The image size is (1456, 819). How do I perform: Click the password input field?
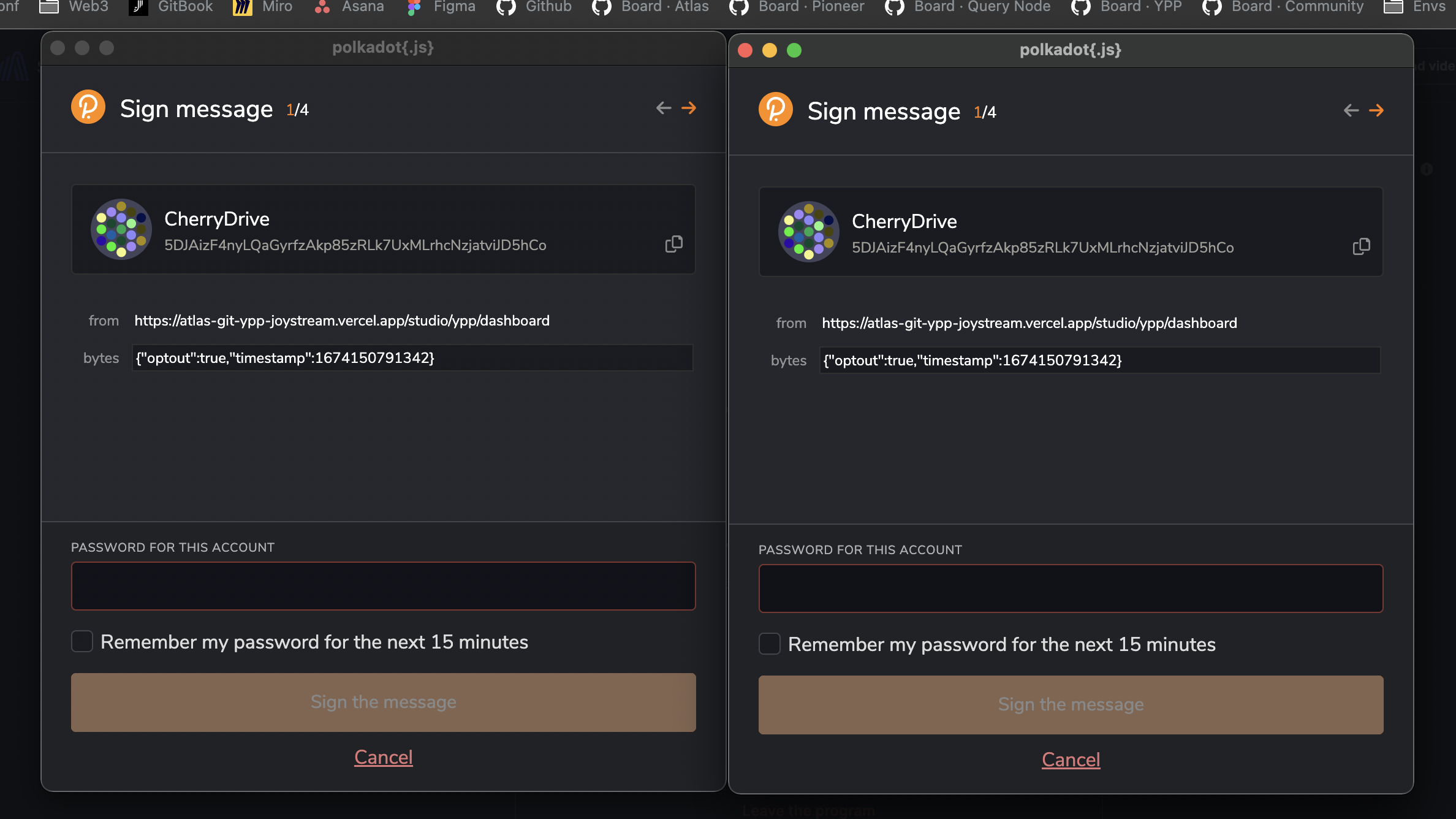(x=383, y=586)
